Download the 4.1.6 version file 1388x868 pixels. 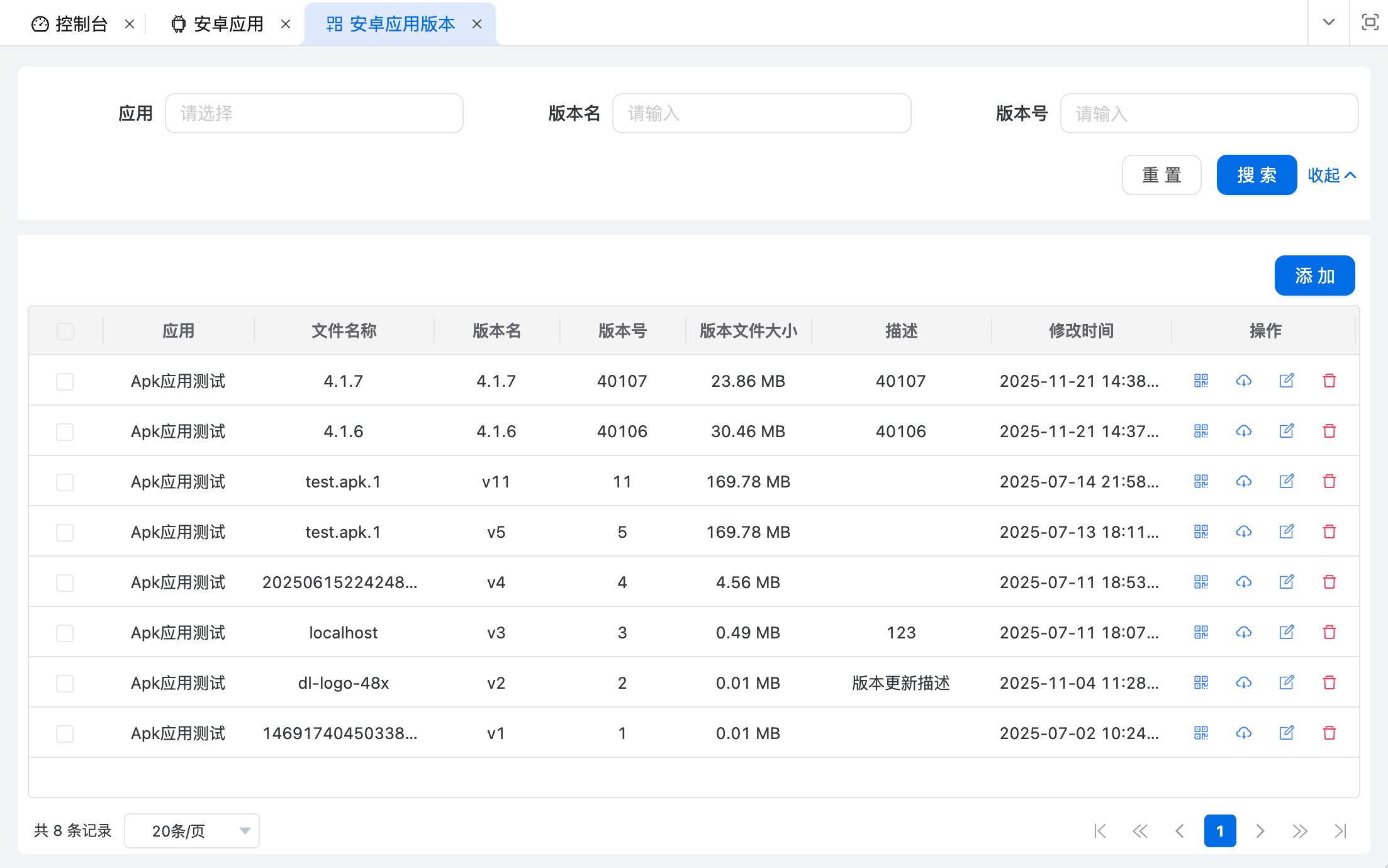(x=1244, y=431)
